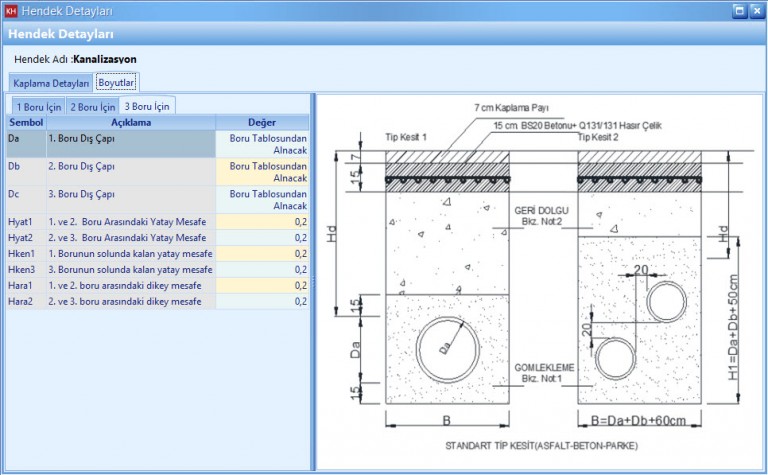
Task: Click the KH application icon in title bar
Action: tap(11, 10)
